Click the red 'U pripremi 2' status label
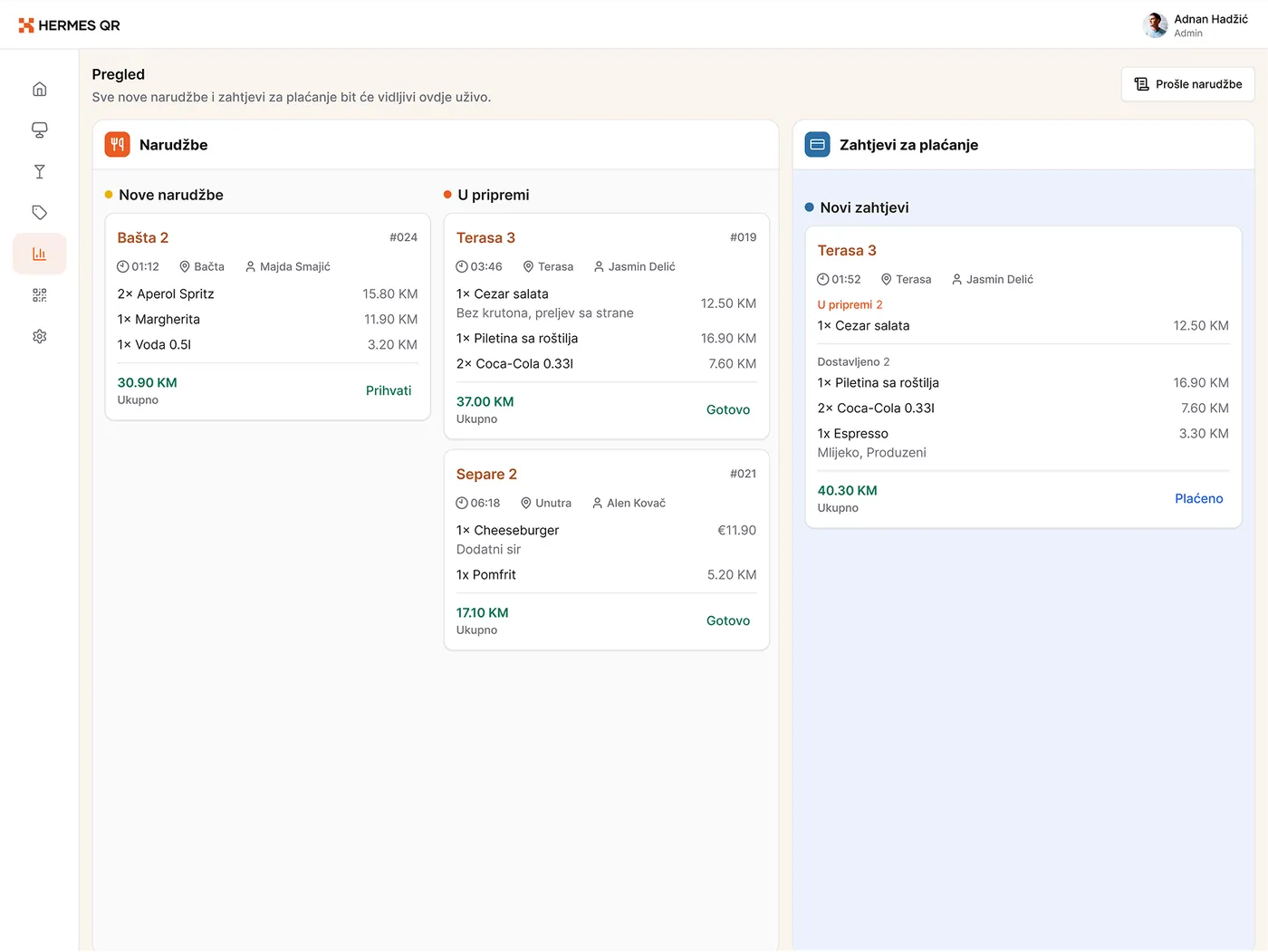The height and width of the screenshot is (952, 1268). (850, 304)
